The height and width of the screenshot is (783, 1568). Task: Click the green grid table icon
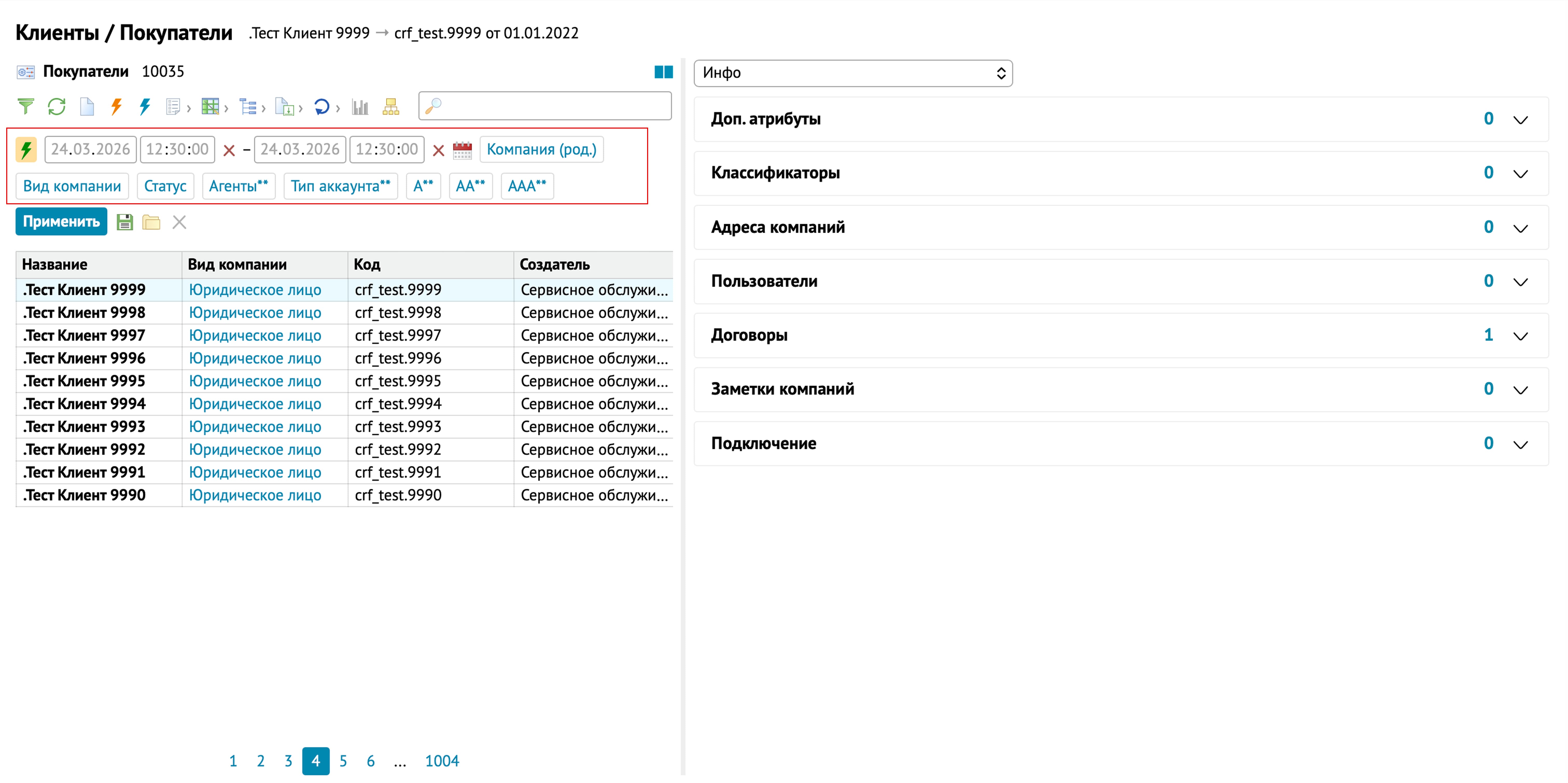click(x=210, y=107)
